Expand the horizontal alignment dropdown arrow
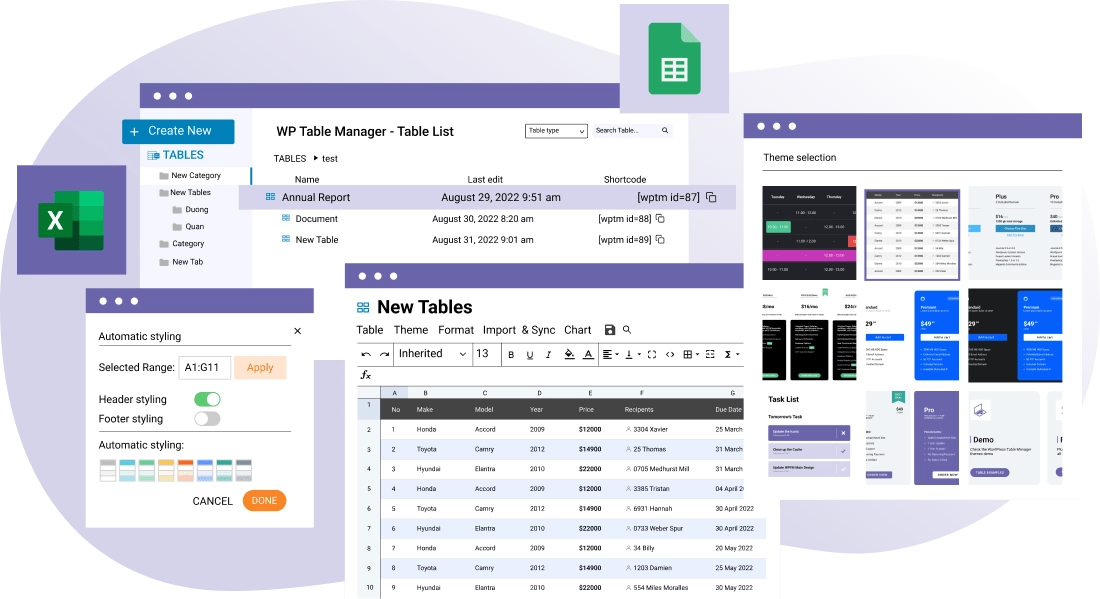Screen dimensions: 1100x599 coord(617,353)
